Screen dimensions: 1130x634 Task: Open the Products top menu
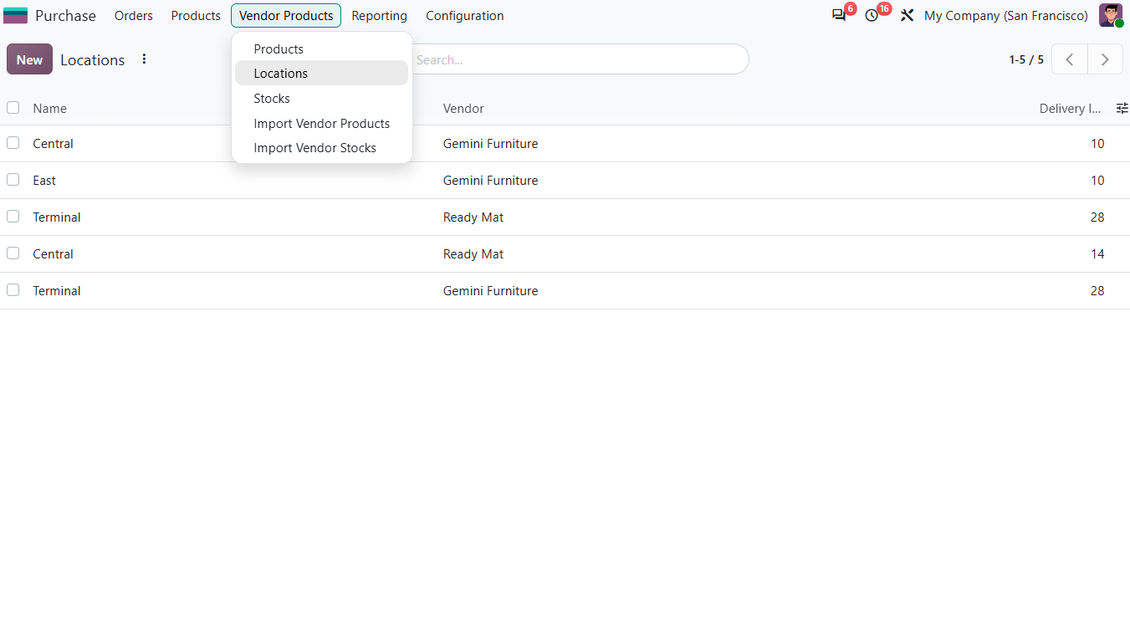[x=195, y=15]
